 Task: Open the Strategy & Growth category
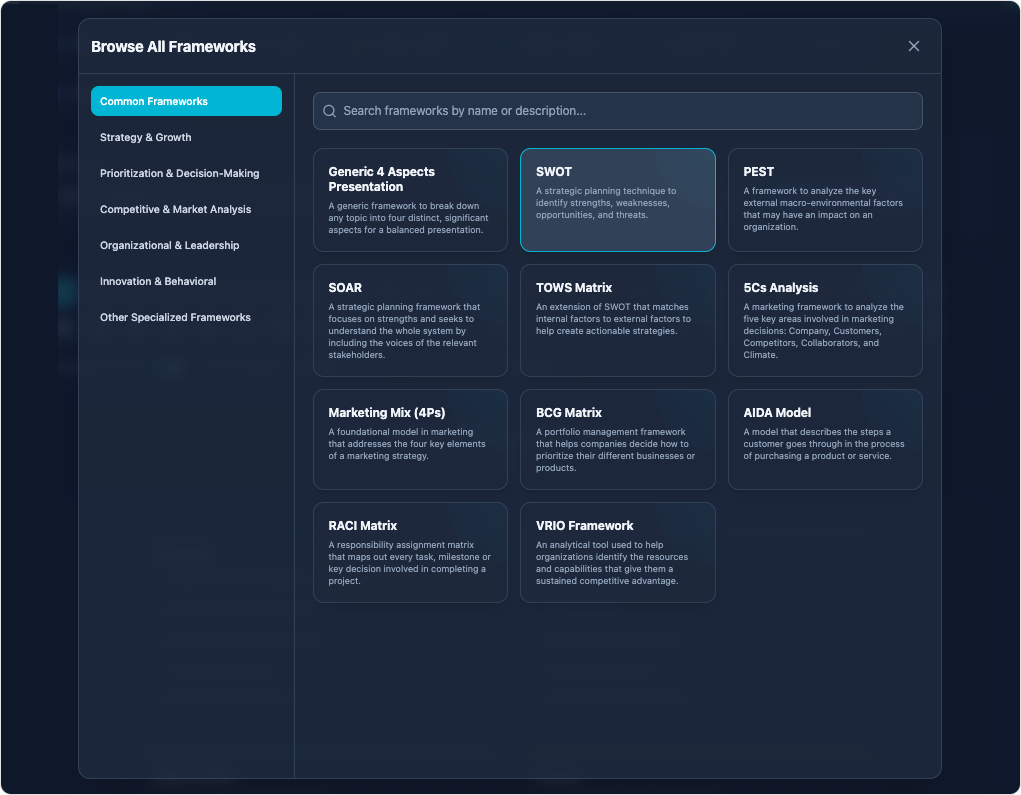pos(146,137)
